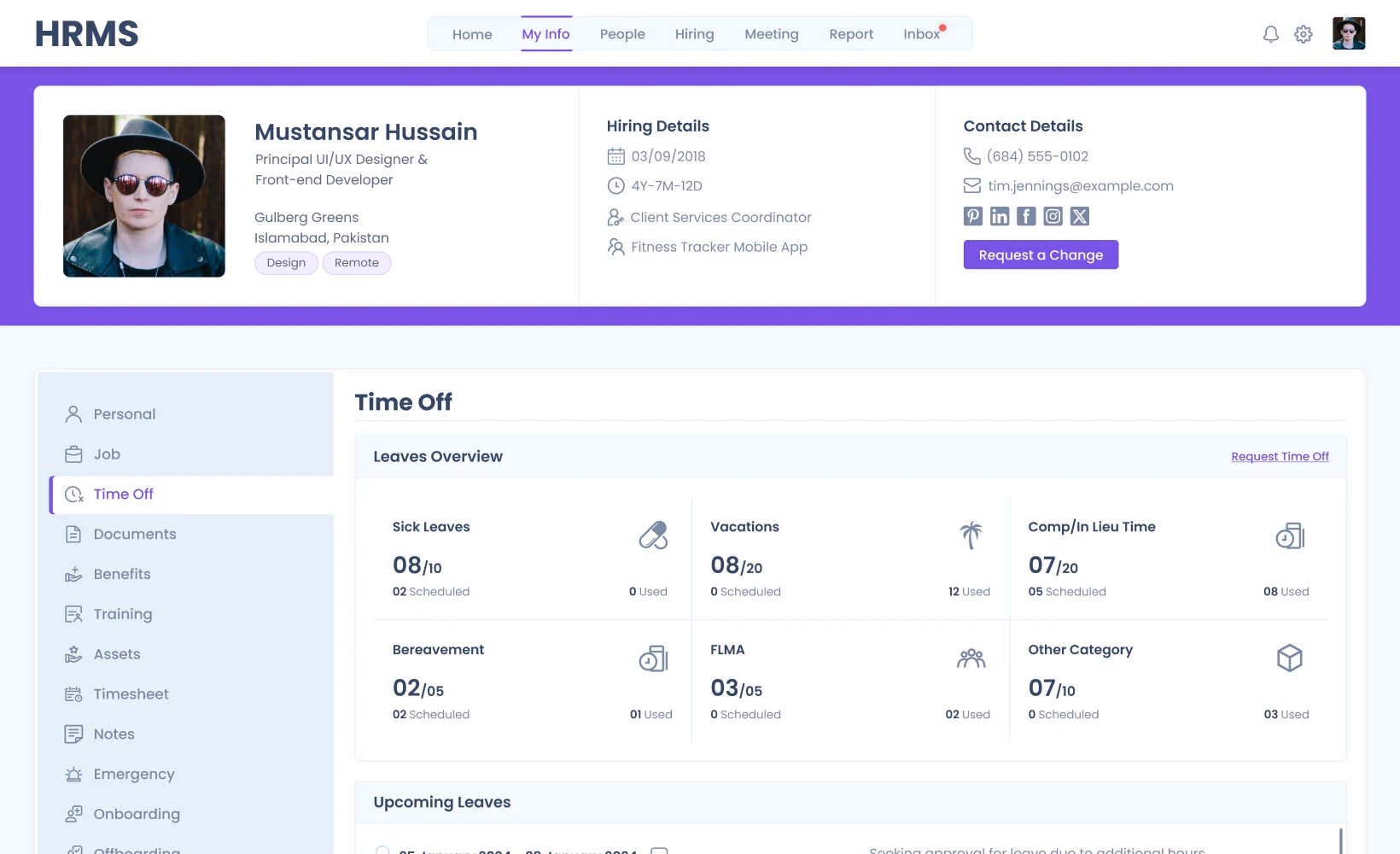Open the Hiring tab
The height and width of the screenshot is (854, 1400).
(694, 34)
